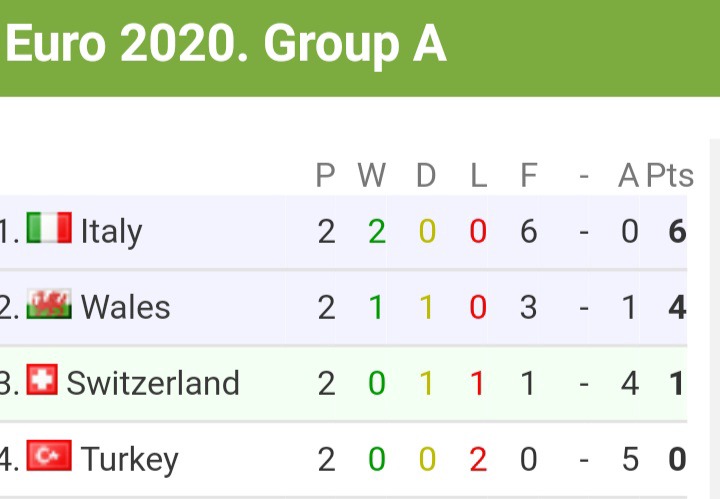
Task: Click Italy's green wins value 2
Action: [x=376, y=232]
